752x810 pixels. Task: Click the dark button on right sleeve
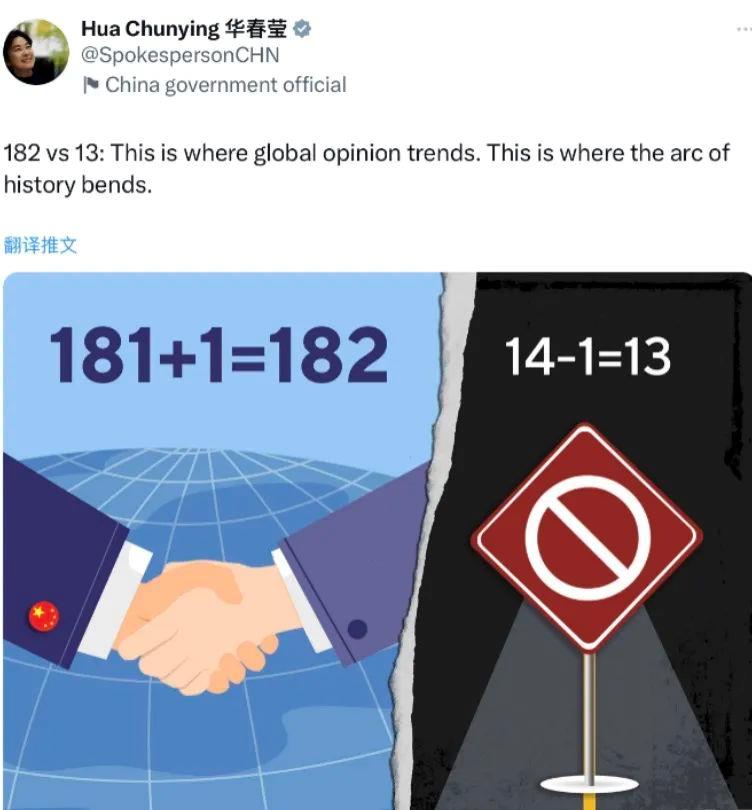click(357, 629)
